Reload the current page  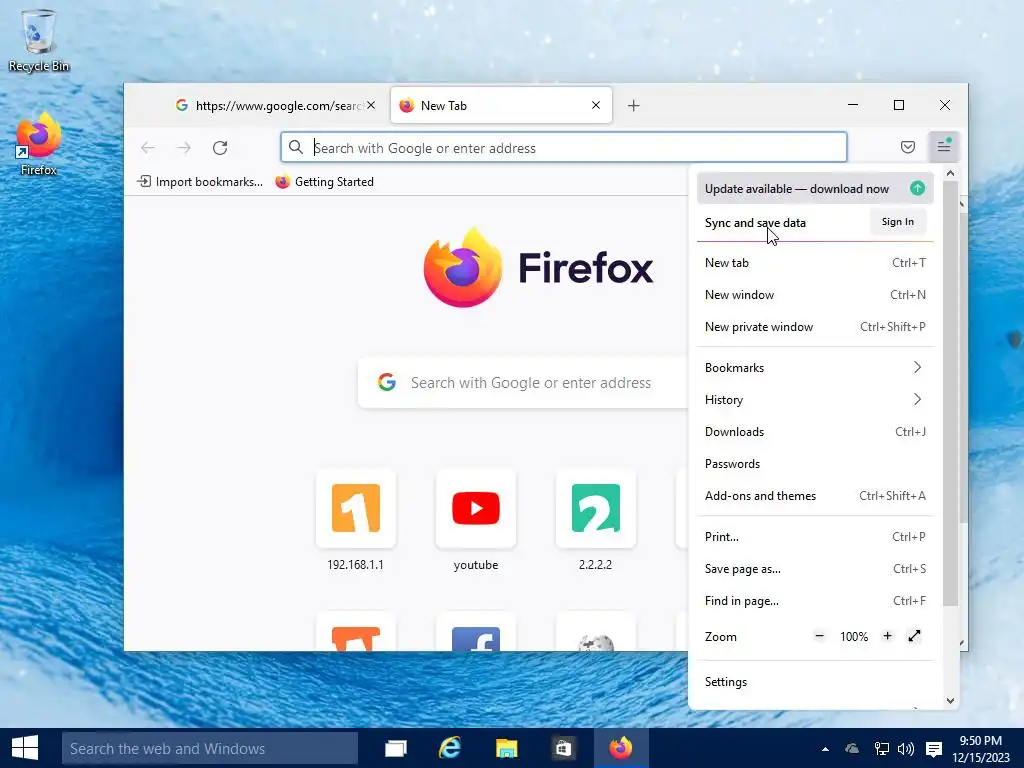[220, 148]
